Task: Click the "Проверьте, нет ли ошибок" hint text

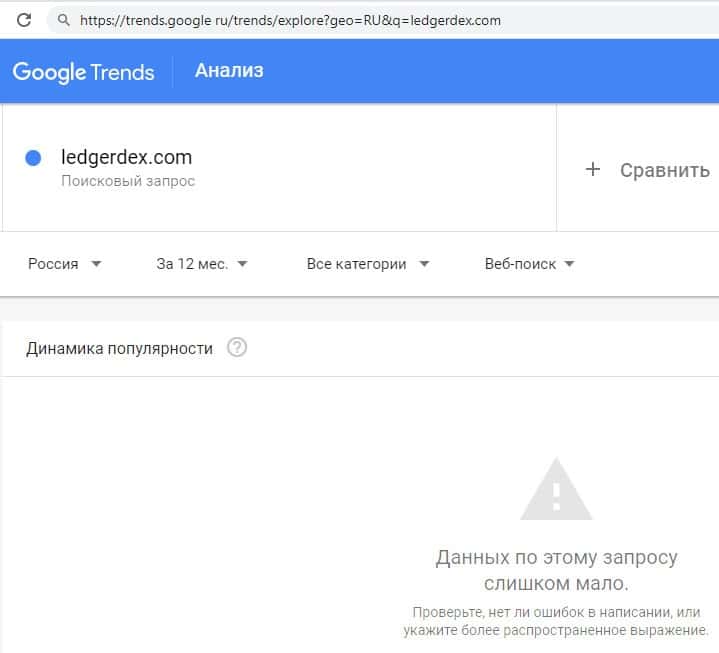Action: pyautogui.click(x=556, y=610)
